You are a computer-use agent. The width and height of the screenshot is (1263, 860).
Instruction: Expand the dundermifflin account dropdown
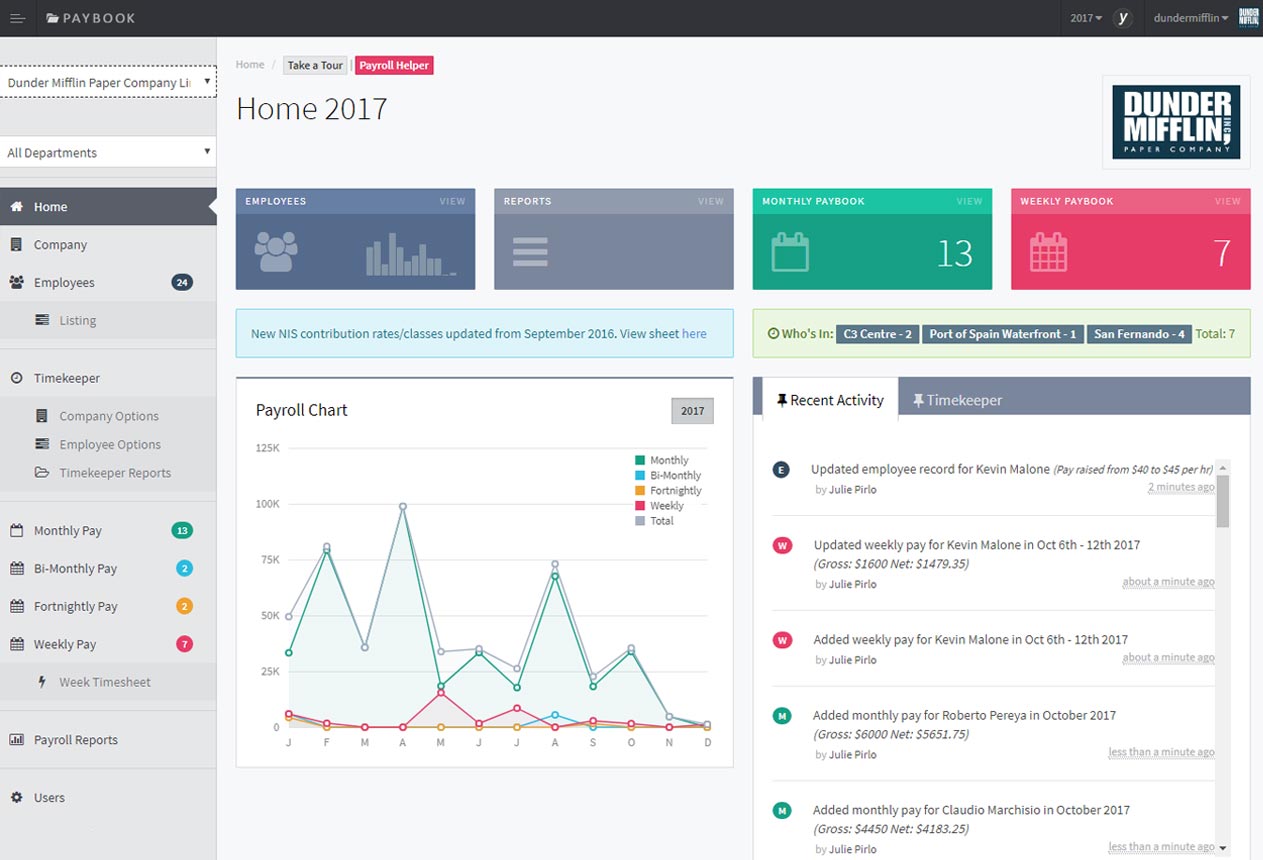1191,18
